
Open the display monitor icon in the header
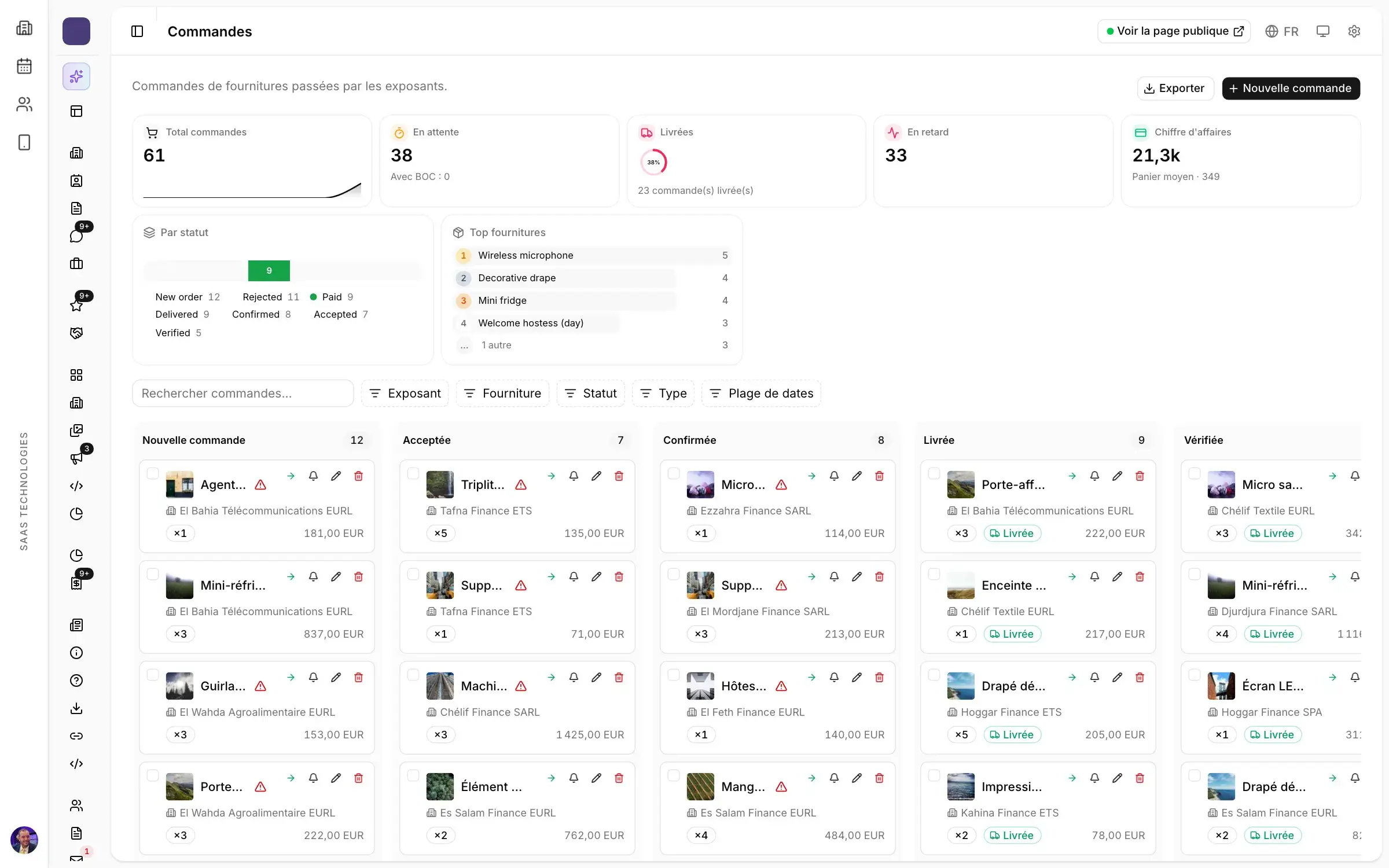click(x=1323, y=31)
